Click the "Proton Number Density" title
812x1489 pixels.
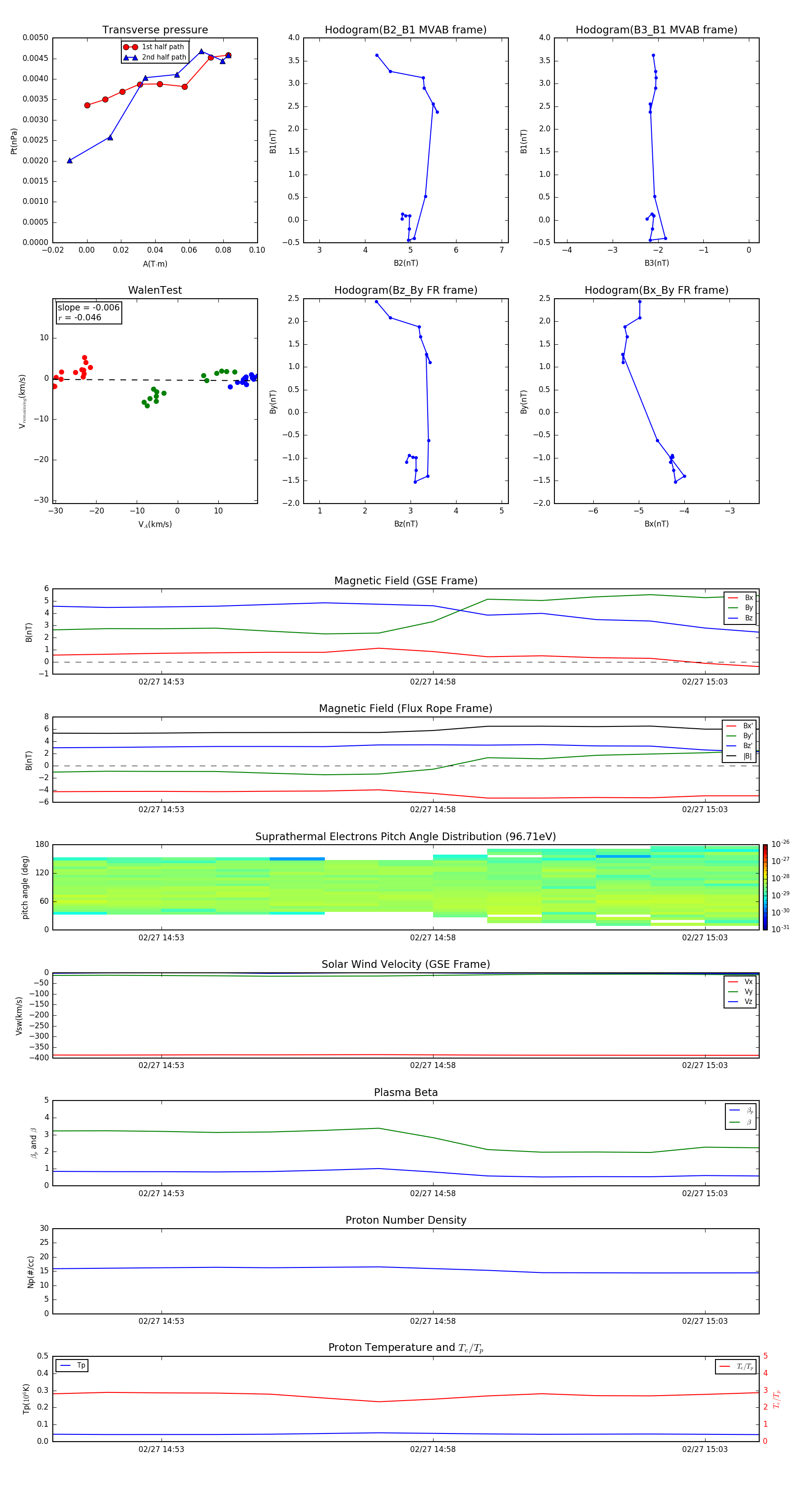pyautogui.click(x=406, y=1220)
